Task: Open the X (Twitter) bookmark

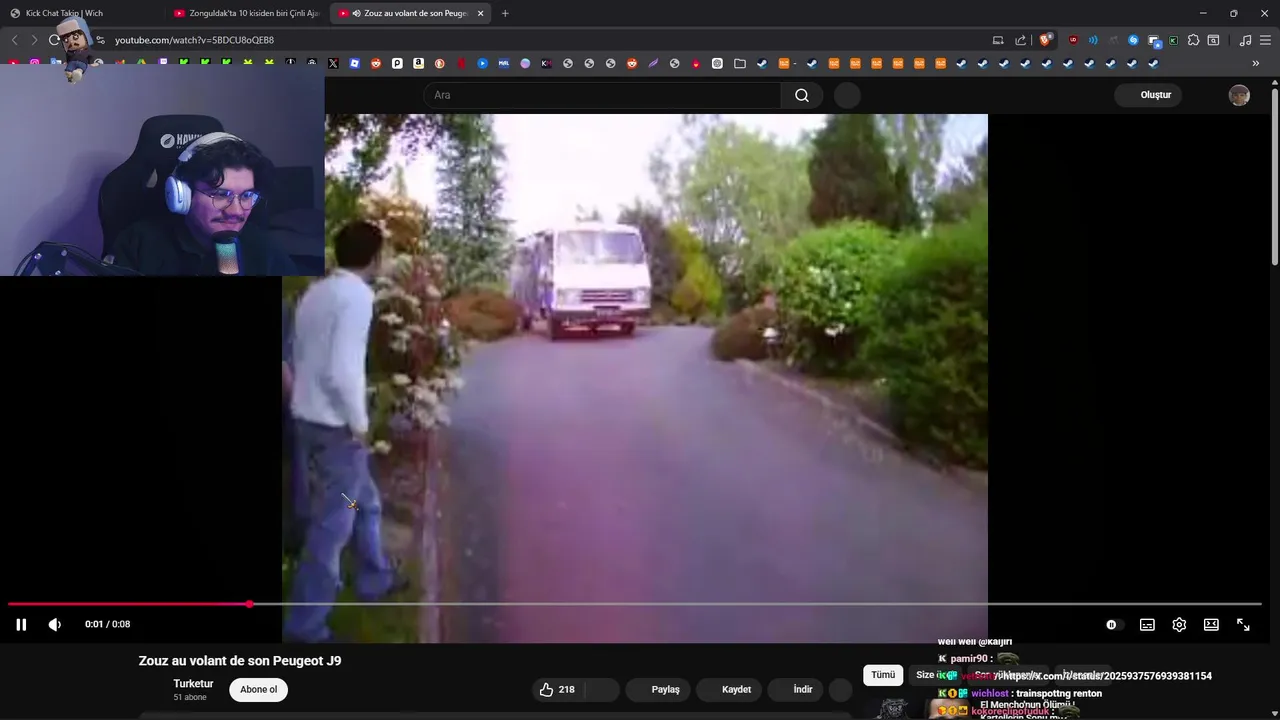Action: [x=333, y=63]
